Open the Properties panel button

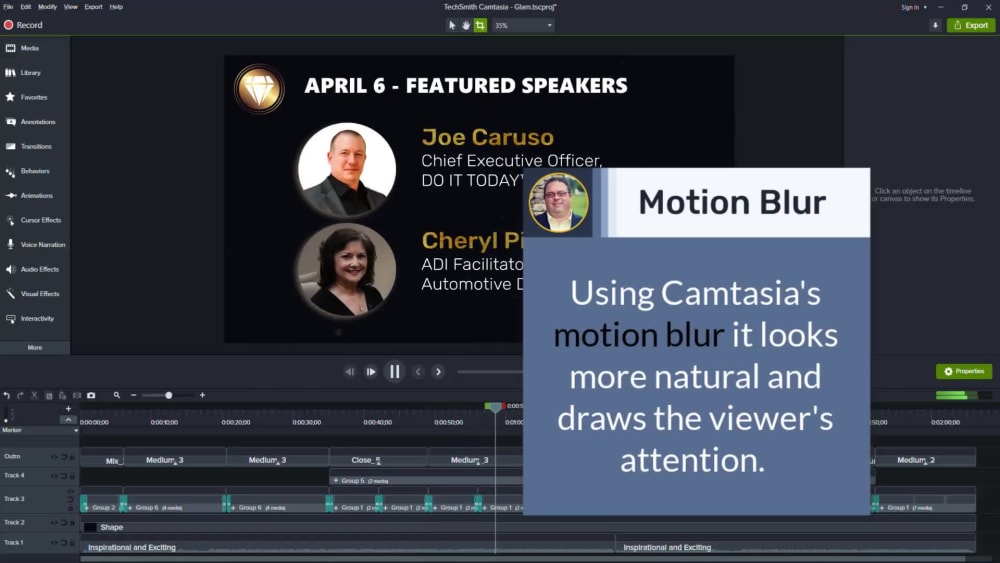pos(964,371)
